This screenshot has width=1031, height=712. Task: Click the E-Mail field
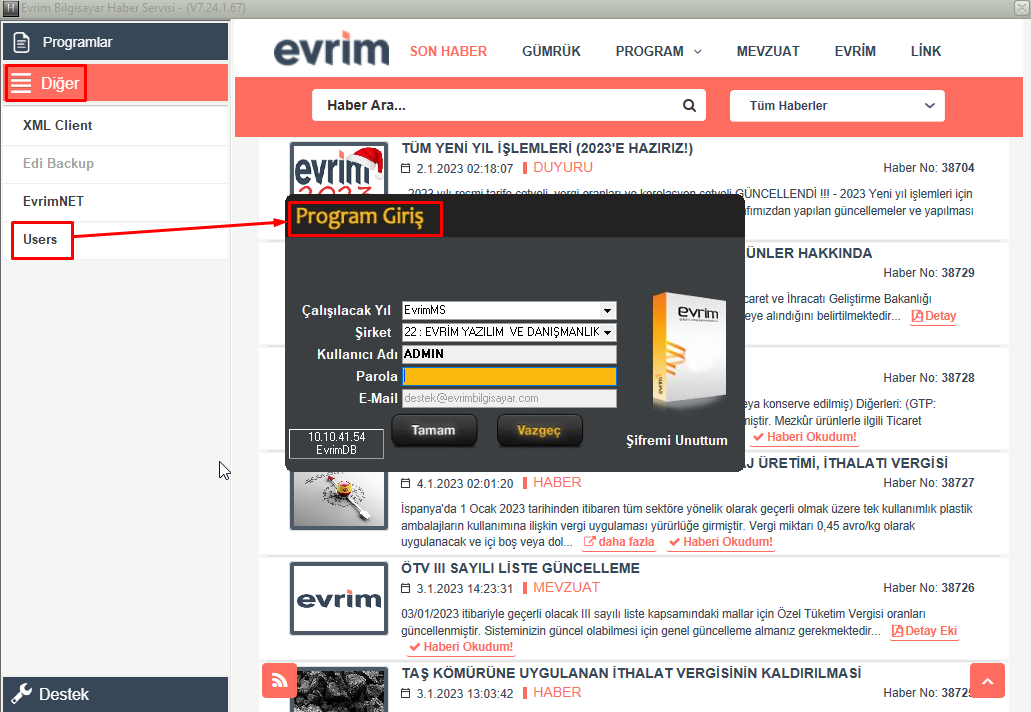pos(509,398)
